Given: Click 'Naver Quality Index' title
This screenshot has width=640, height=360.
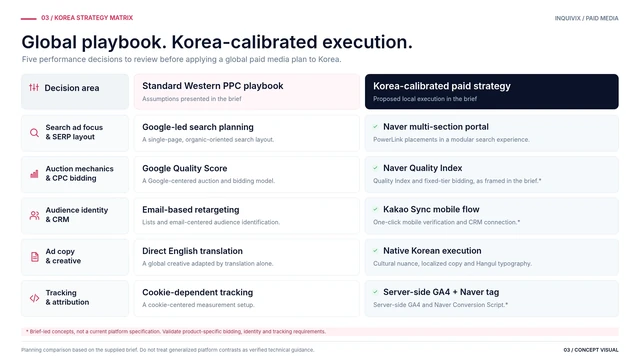Looking at the screenshot, I should pyautogui.click(x=422, y=168).
